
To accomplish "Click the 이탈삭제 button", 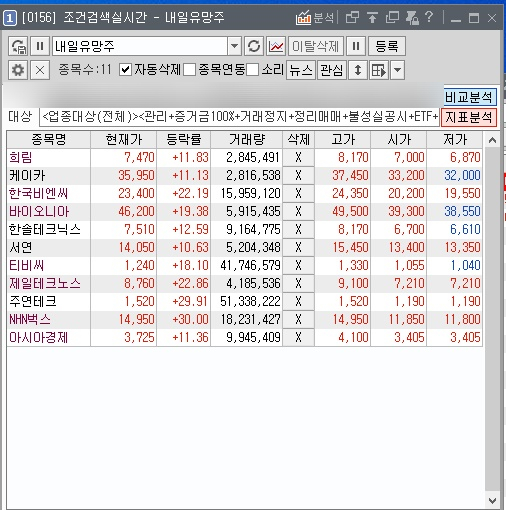I will tap(316, 46).
